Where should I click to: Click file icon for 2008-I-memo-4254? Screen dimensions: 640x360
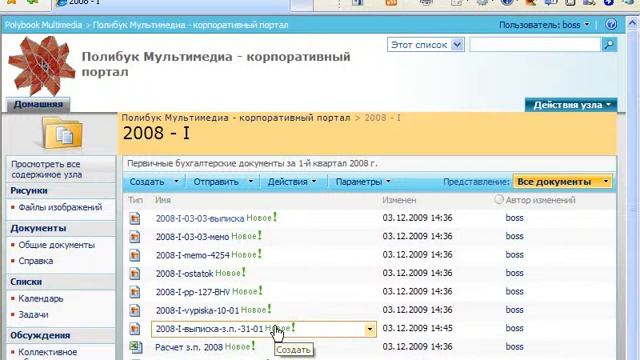[x=135, y=255]
